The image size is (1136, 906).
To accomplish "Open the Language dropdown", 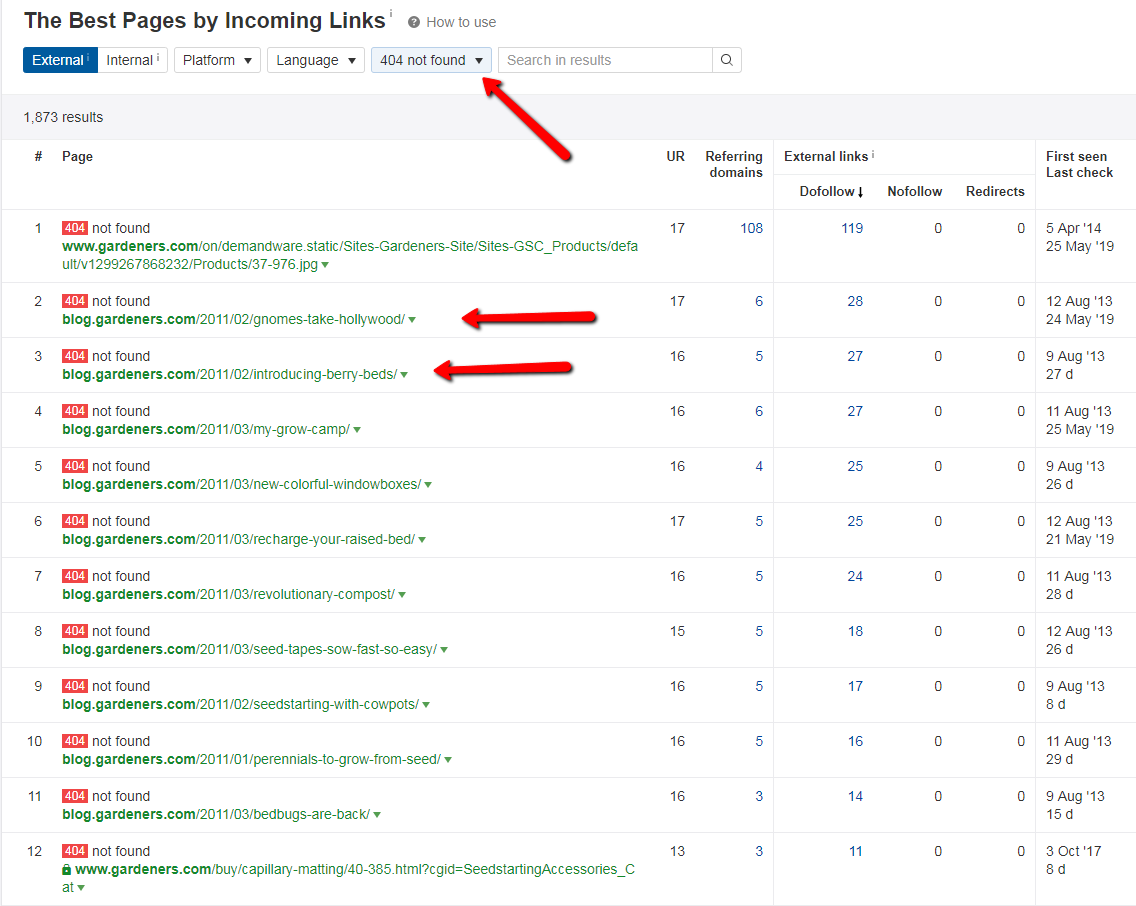I will pos(315,60).
